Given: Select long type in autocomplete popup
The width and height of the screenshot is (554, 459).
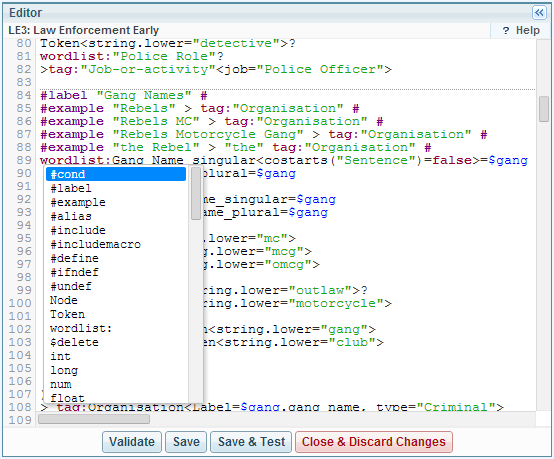Looking at the screenshot, I should (x=116, y=370).
